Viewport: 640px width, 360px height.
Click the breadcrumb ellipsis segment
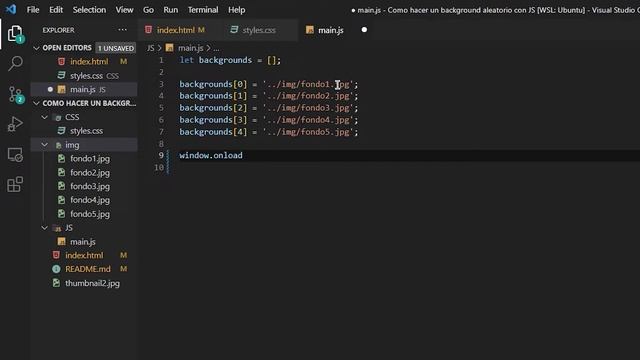click(216, 48)
